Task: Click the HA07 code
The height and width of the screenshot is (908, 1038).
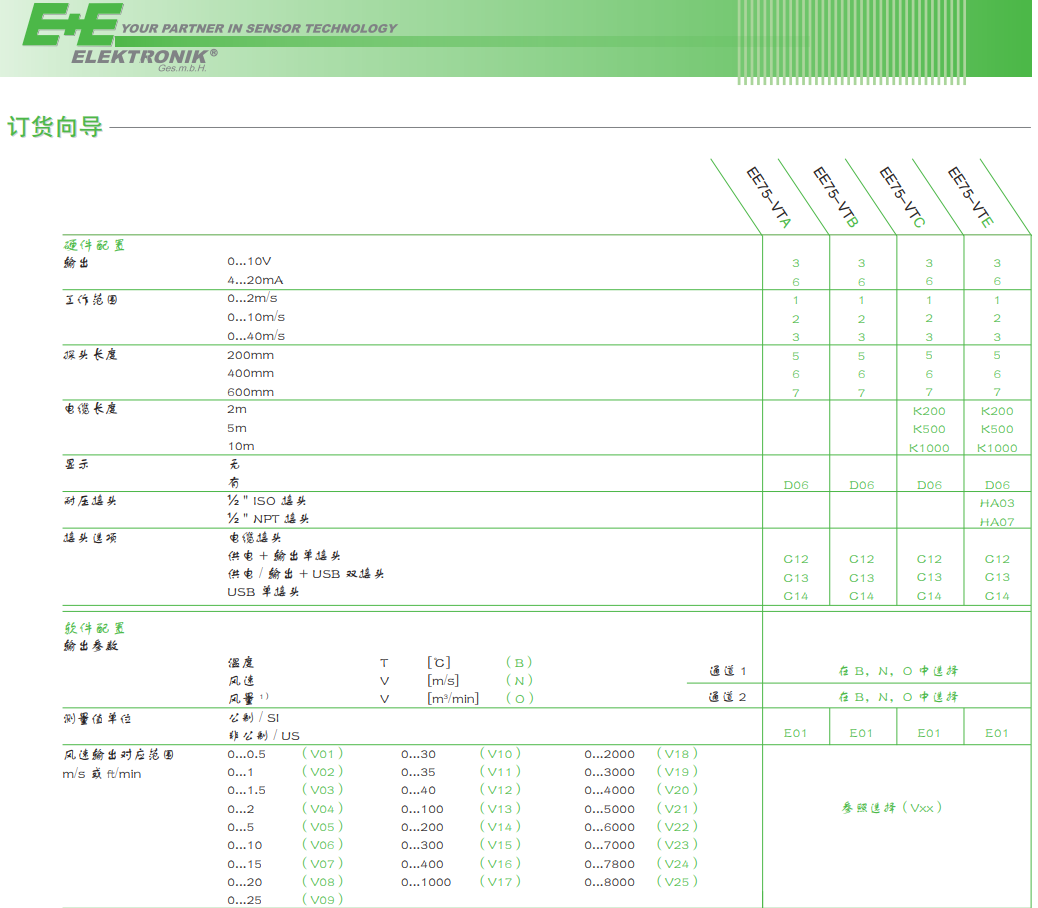Action: pyautogui.click(x=997, y=522)
